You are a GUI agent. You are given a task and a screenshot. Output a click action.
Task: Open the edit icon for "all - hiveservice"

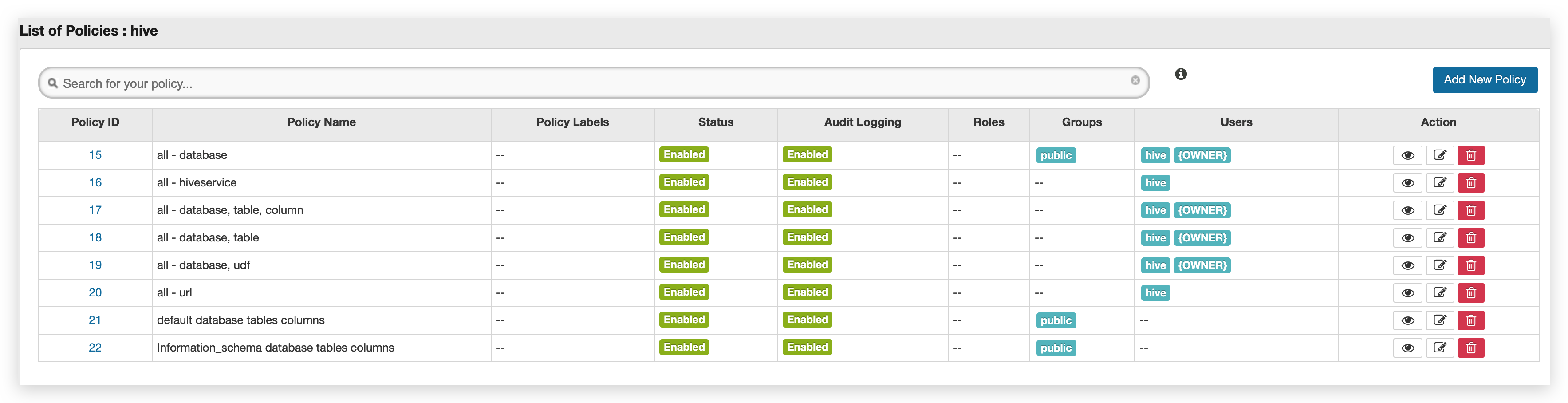(x=1440, y=182)
